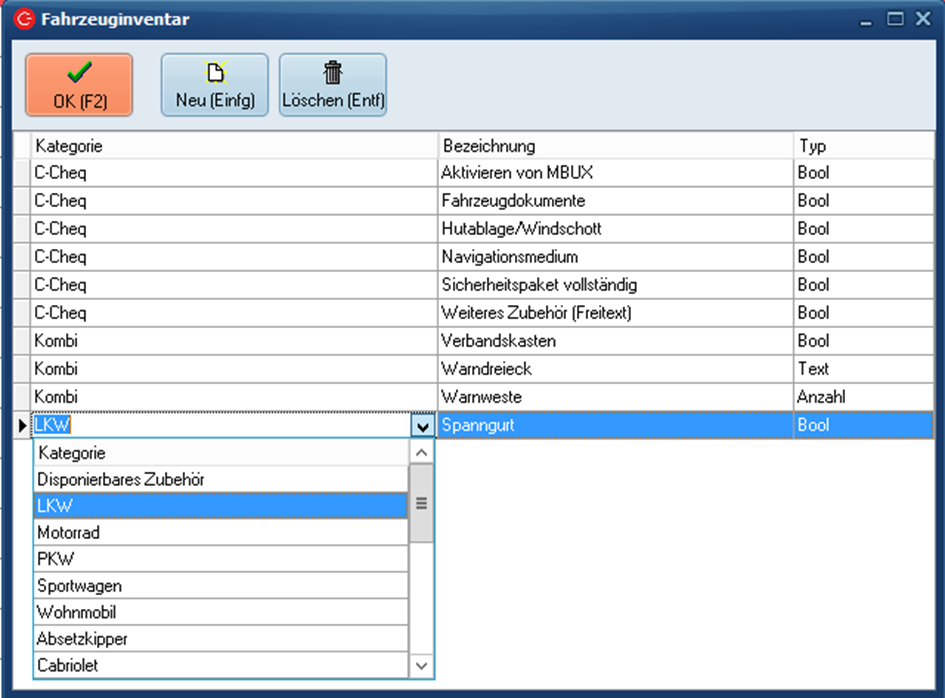
Task: Click the current row arrow indicator
Action: [22, 425]
